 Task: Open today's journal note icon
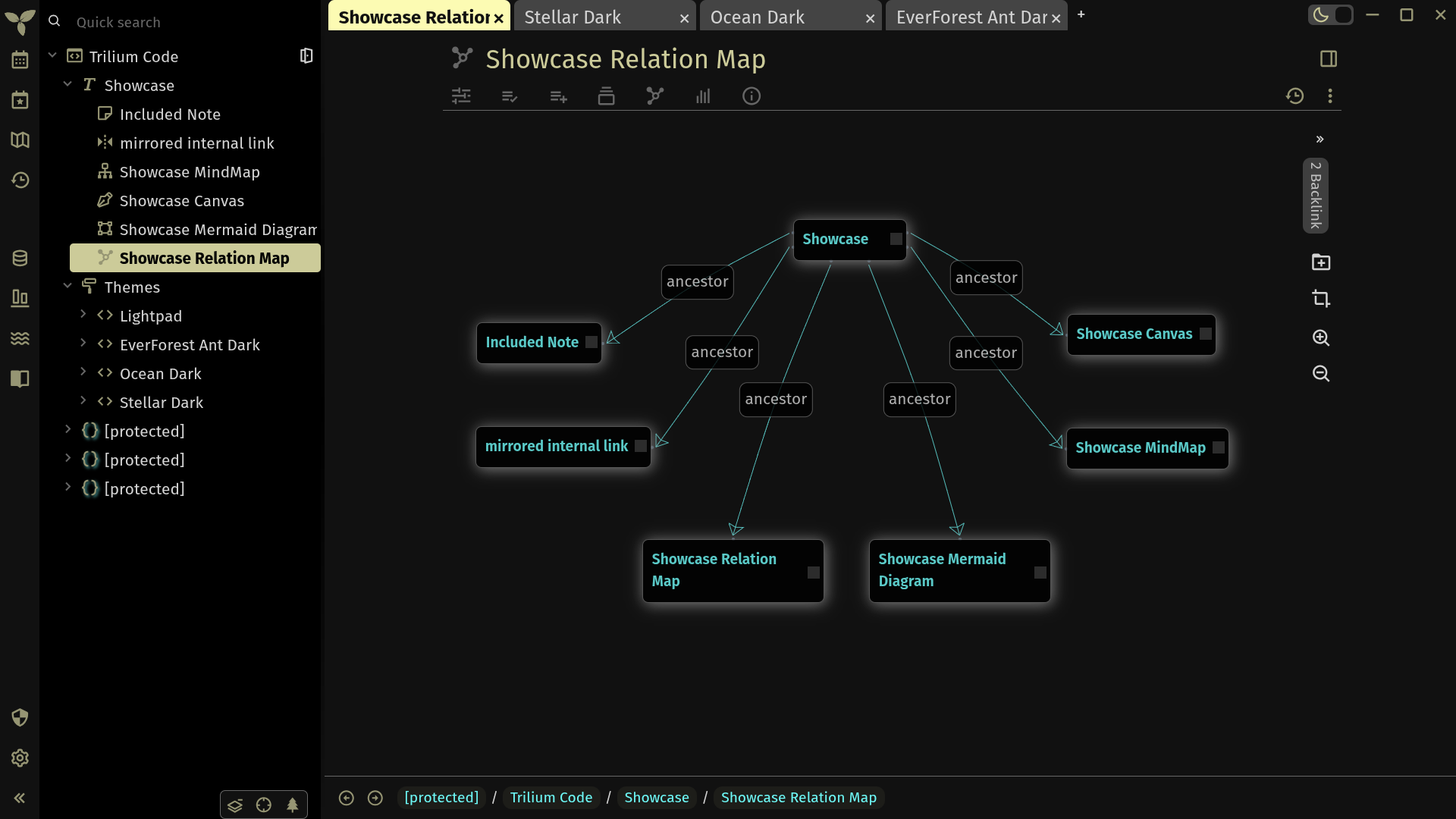(20, 100)
